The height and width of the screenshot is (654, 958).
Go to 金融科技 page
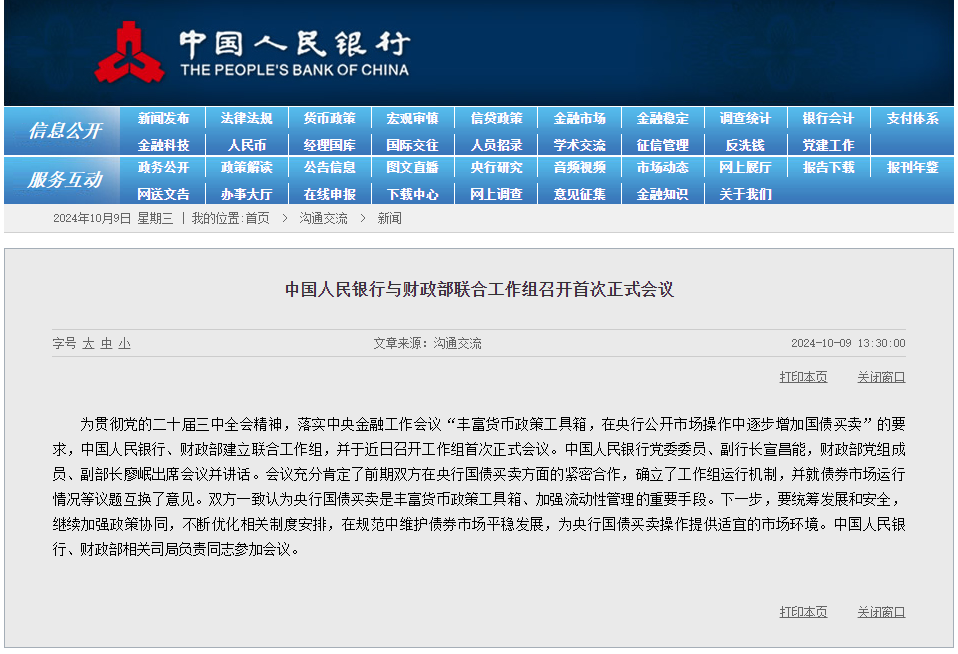pyautogui.click(x=163, y=145)
